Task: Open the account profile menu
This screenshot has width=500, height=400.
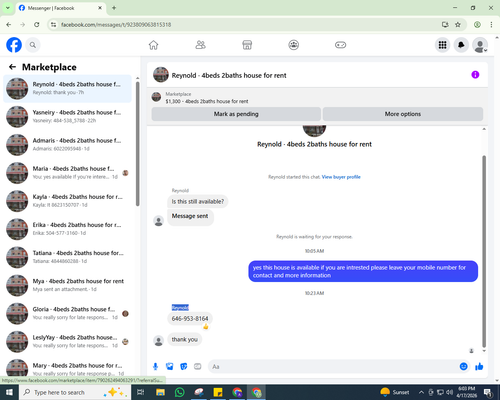Action: pyautogui.click(x=480, y=45)
